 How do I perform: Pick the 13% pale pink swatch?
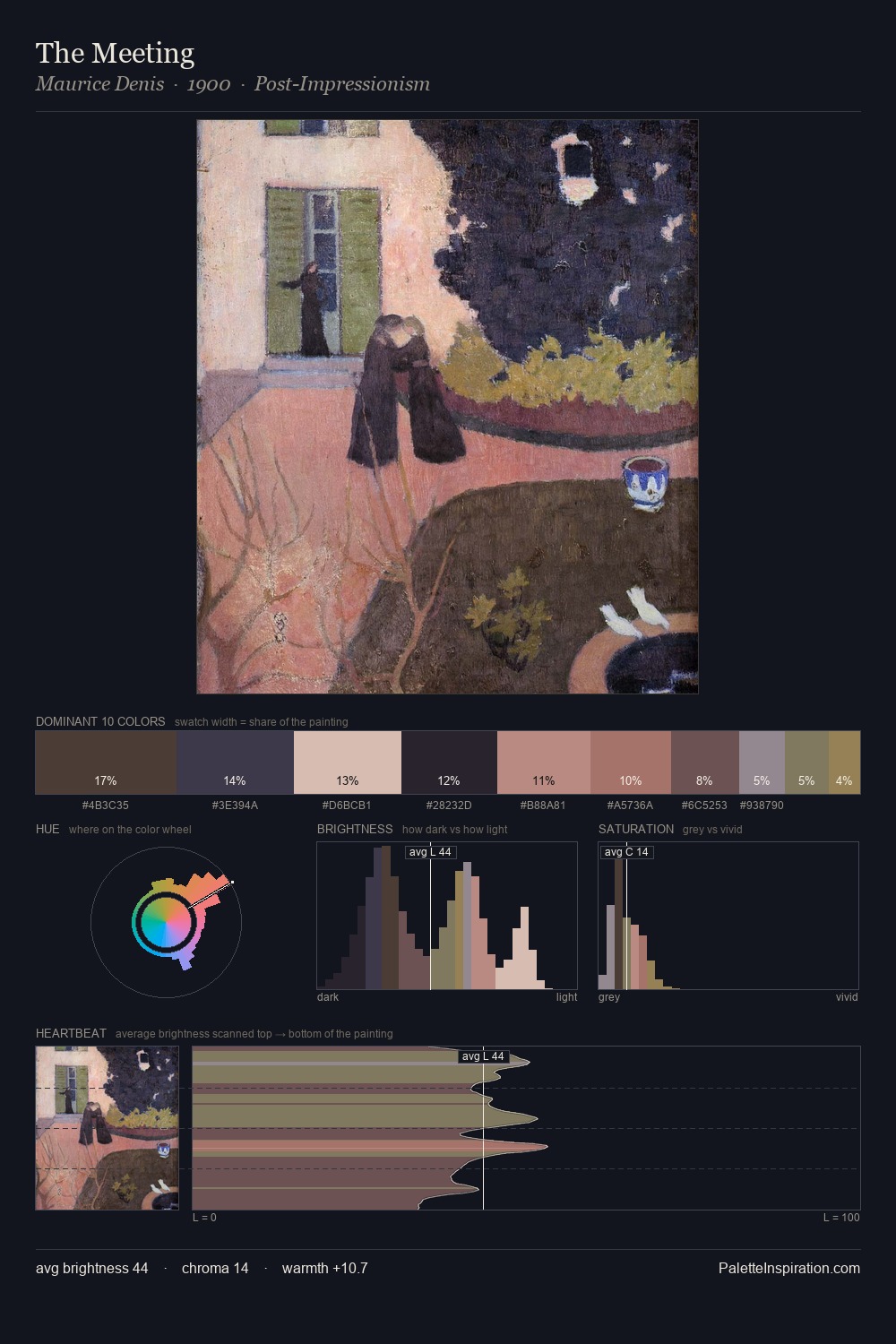click(348, 762)
